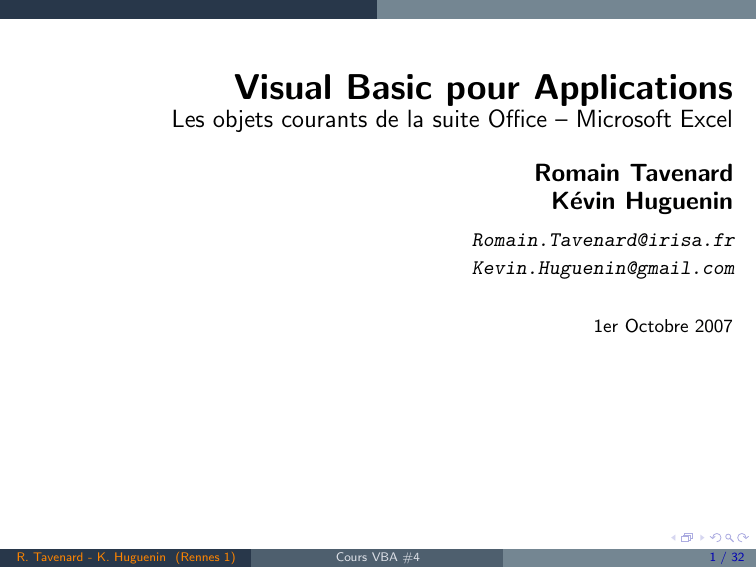Open the Kevin.Huguenin@gmail.com email address

pyautogui.click(x=603, y=268)
